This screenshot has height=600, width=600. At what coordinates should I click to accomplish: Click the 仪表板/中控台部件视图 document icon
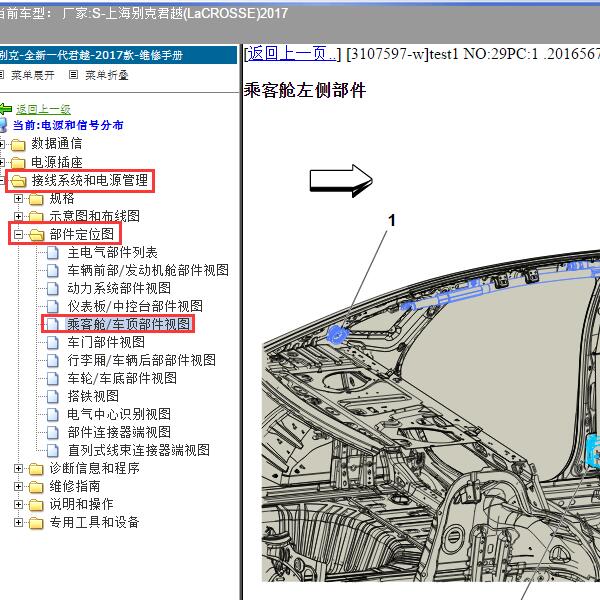coord(52,307)
